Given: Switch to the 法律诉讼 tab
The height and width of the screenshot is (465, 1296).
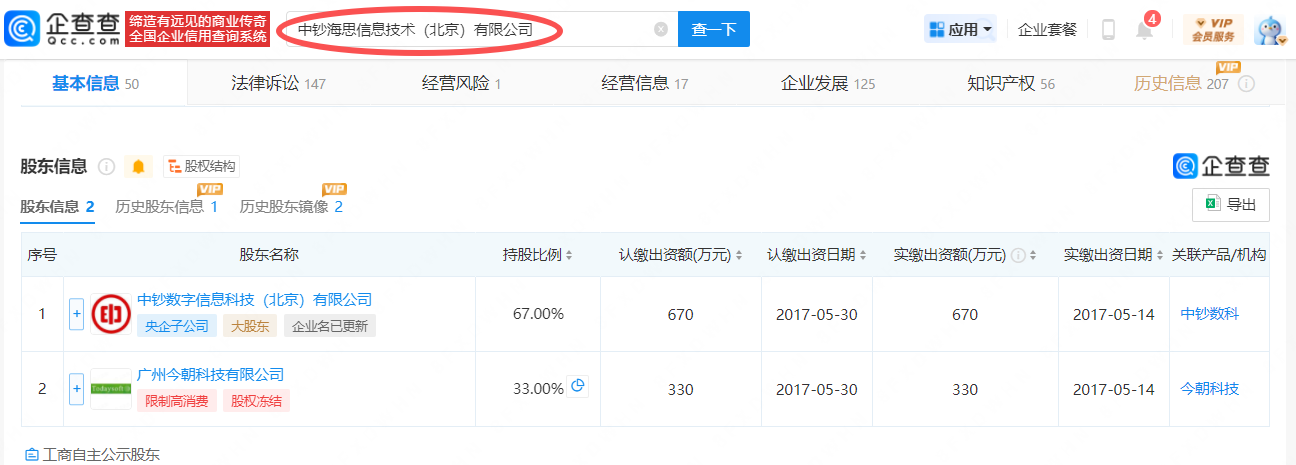Looking at the screenshot, I should point(273,84).
